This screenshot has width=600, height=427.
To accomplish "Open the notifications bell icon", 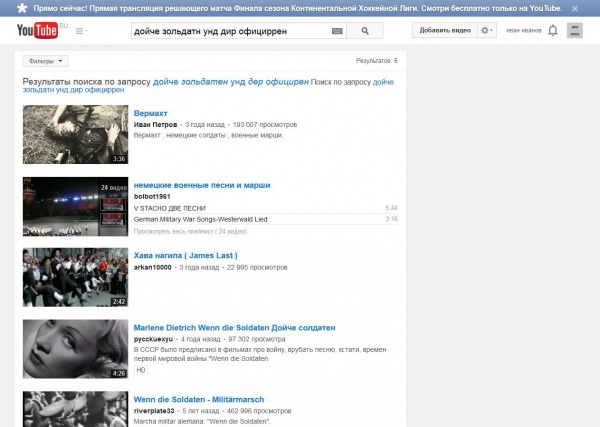I will (553, 31).
